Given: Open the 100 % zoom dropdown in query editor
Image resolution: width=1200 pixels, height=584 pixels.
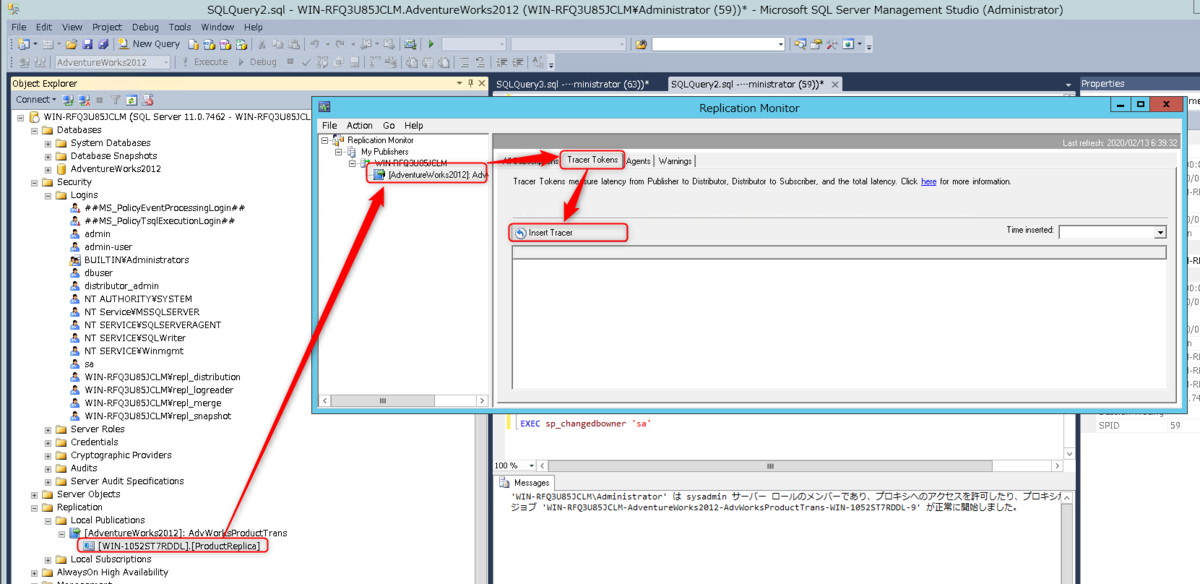Looking at the screenshot, I should [531, 465].
